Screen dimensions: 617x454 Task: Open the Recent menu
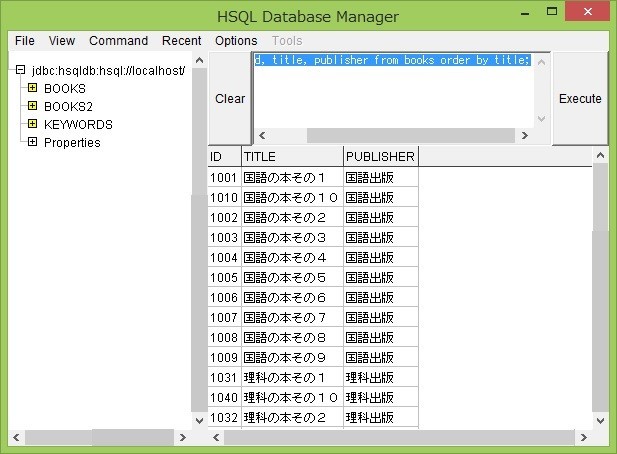pos(181,41)
